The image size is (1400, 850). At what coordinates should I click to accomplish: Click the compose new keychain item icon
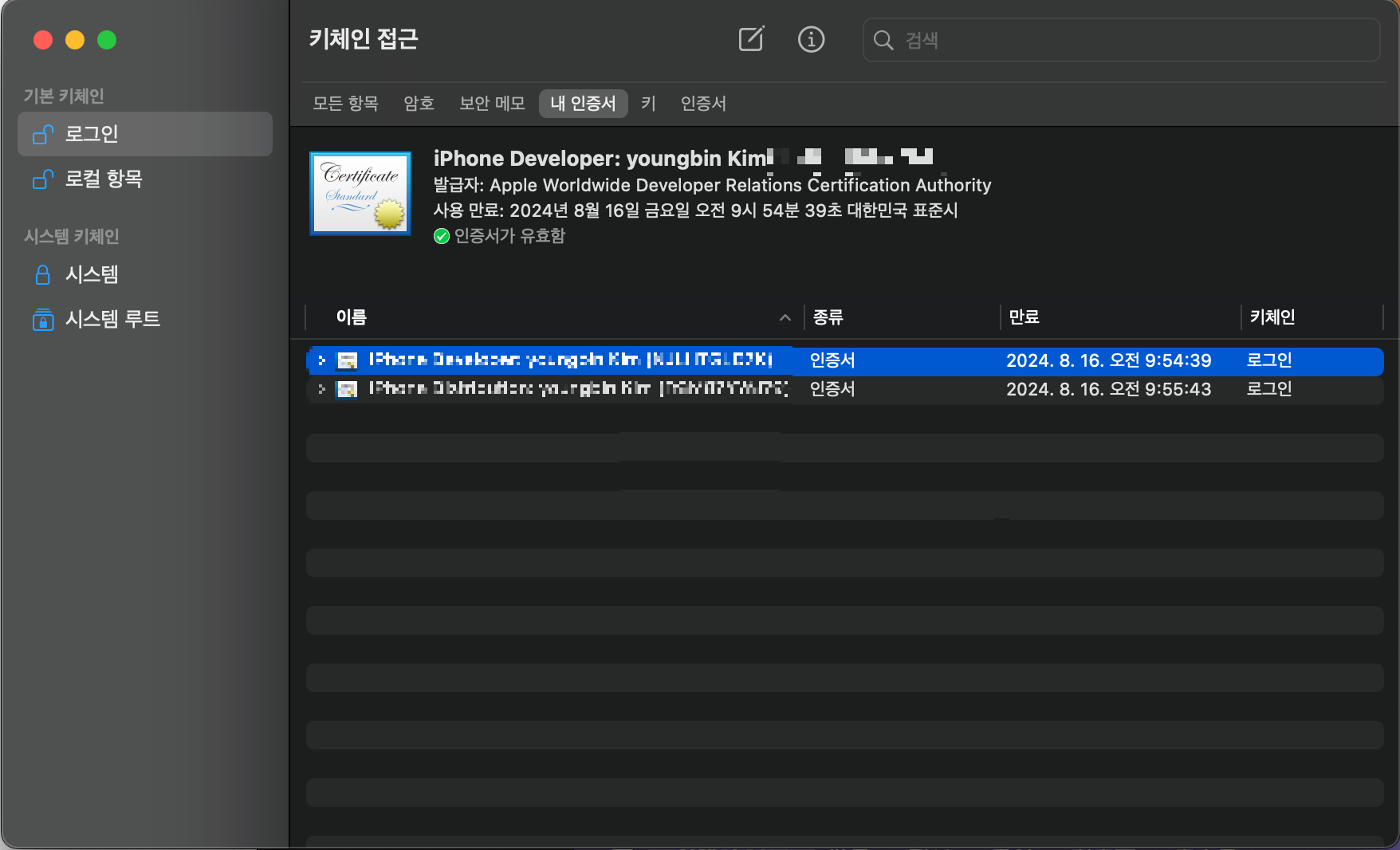tap(751, 39)
